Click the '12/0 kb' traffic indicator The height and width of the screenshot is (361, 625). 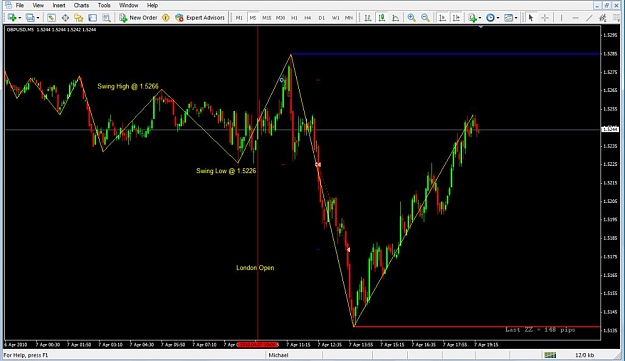585,355
